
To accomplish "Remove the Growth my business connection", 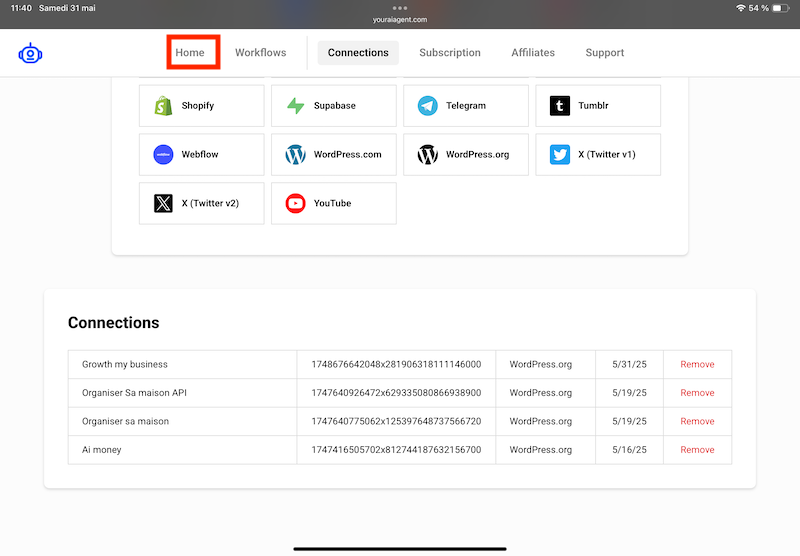I will (697, 364).
